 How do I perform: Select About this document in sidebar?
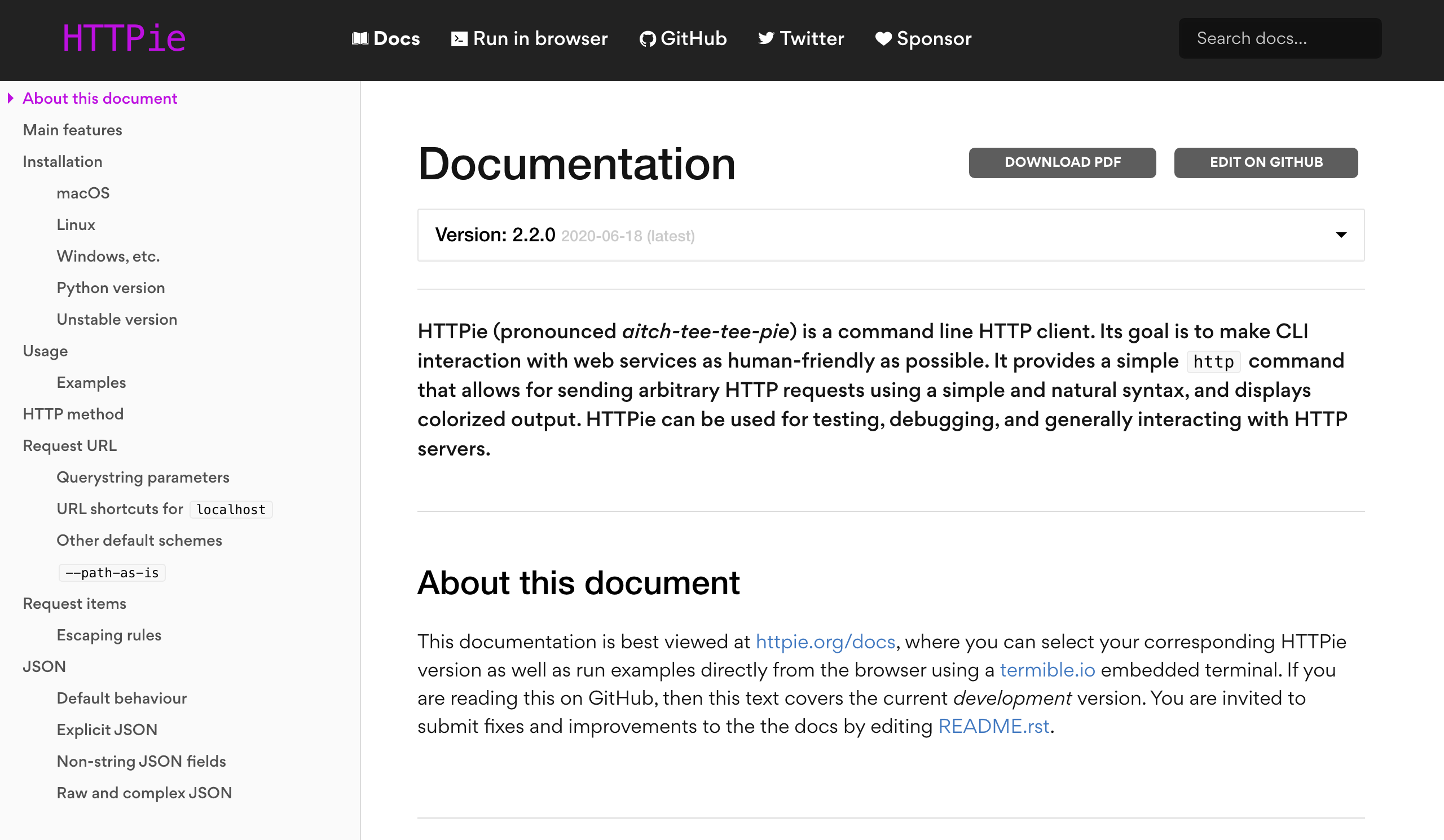pyautogui.click(x=100, y=99)
